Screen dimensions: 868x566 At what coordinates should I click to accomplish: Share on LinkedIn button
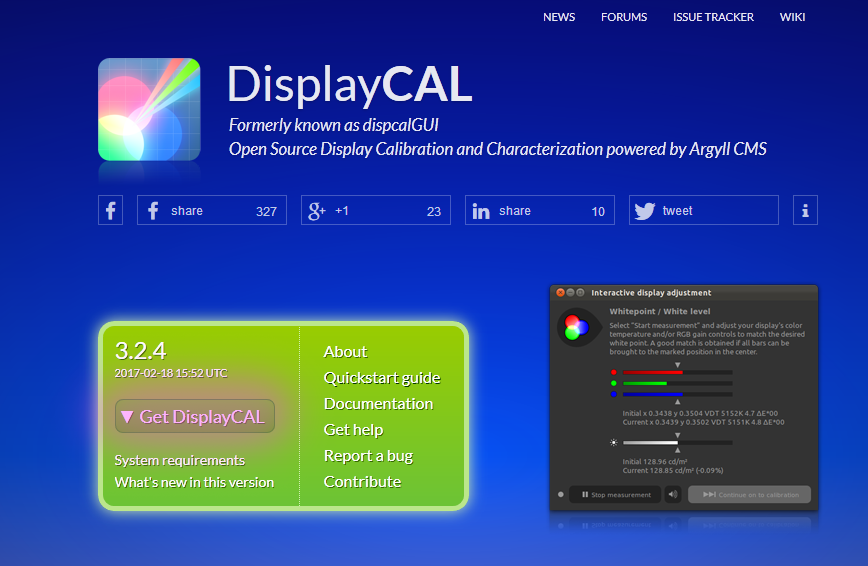click(540, 210)
